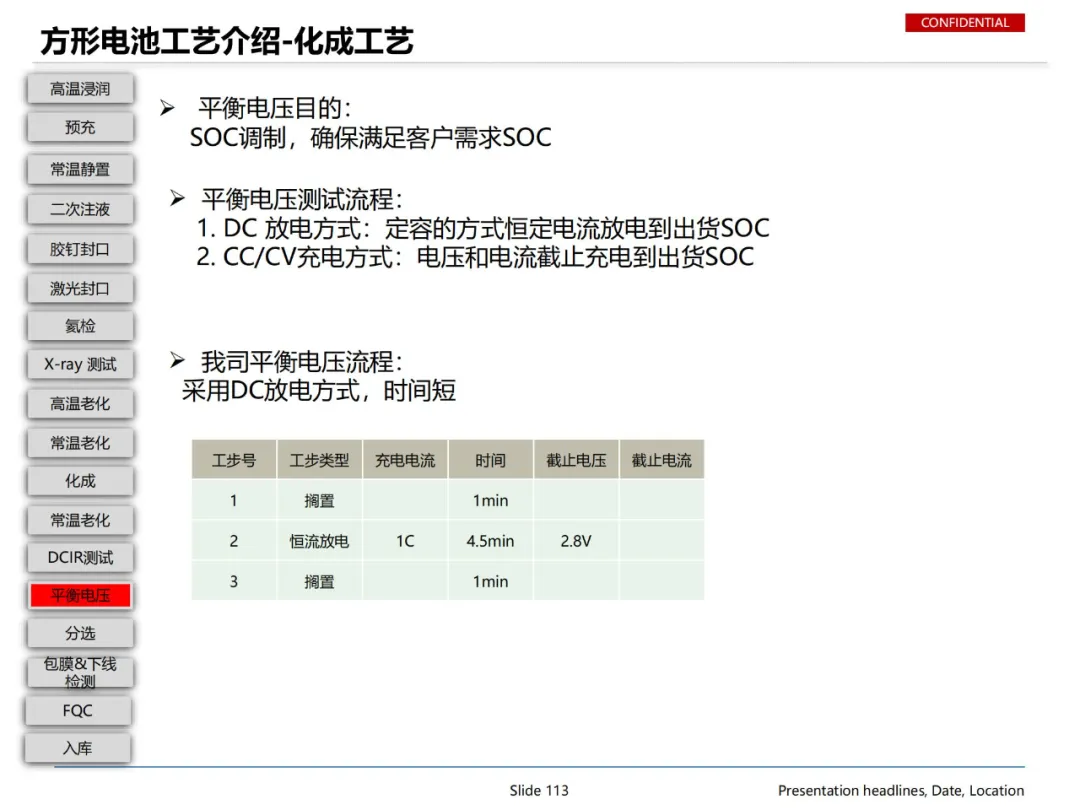1080x810 pixels.
Task: Click the 截止电压 table header
Action: pos(576,460)
